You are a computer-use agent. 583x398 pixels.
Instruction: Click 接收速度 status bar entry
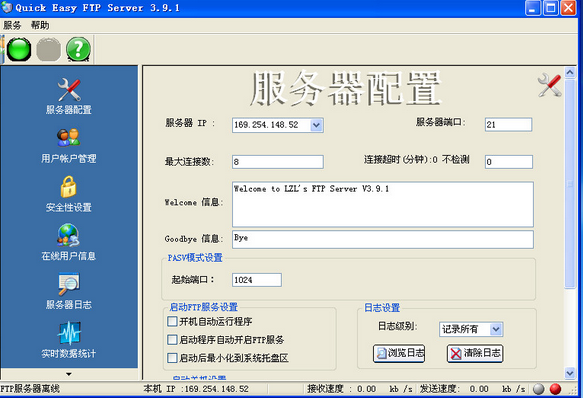[360, 389]
